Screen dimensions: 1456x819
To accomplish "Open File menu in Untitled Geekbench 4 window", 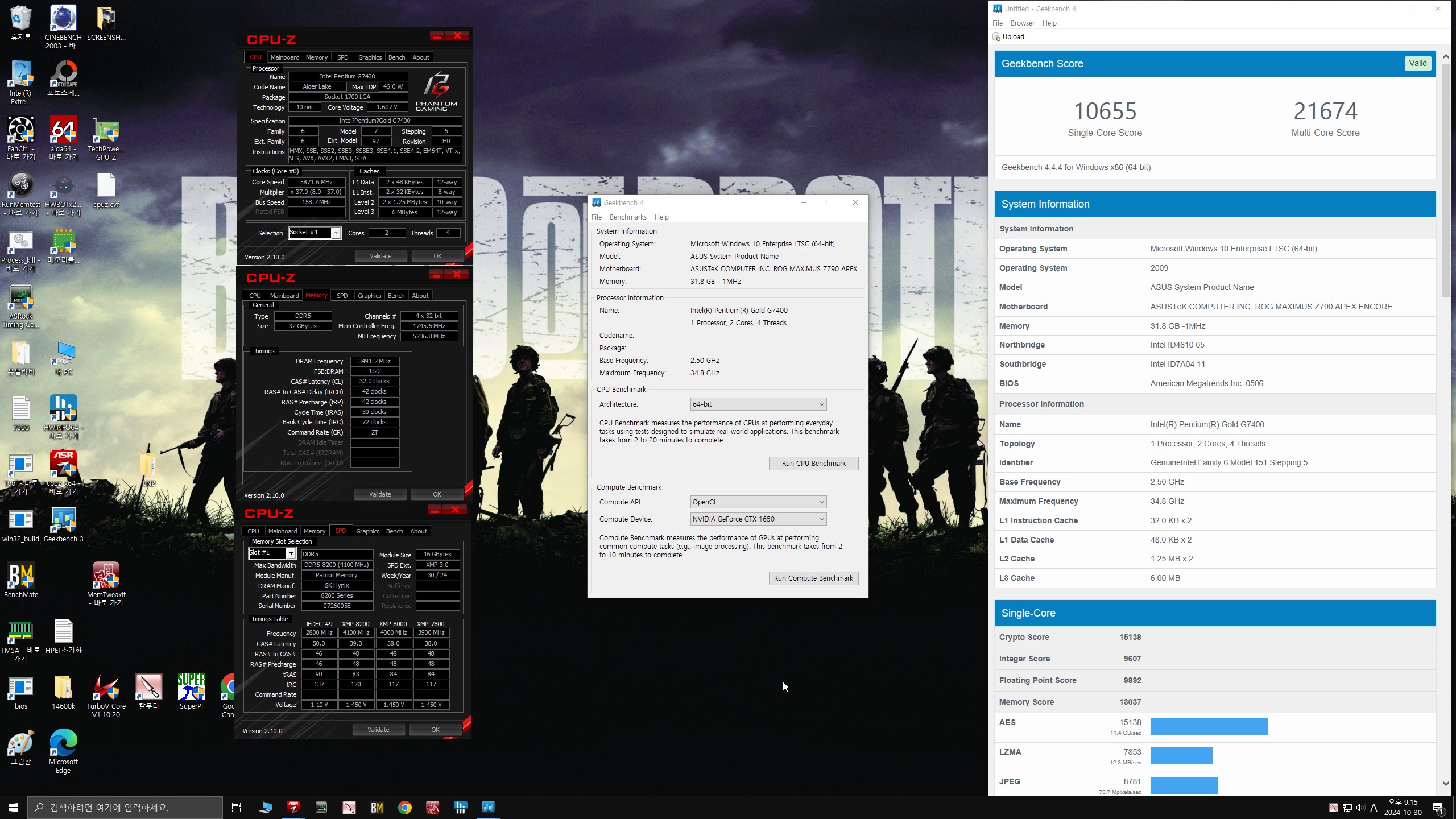I will point(998,23).
